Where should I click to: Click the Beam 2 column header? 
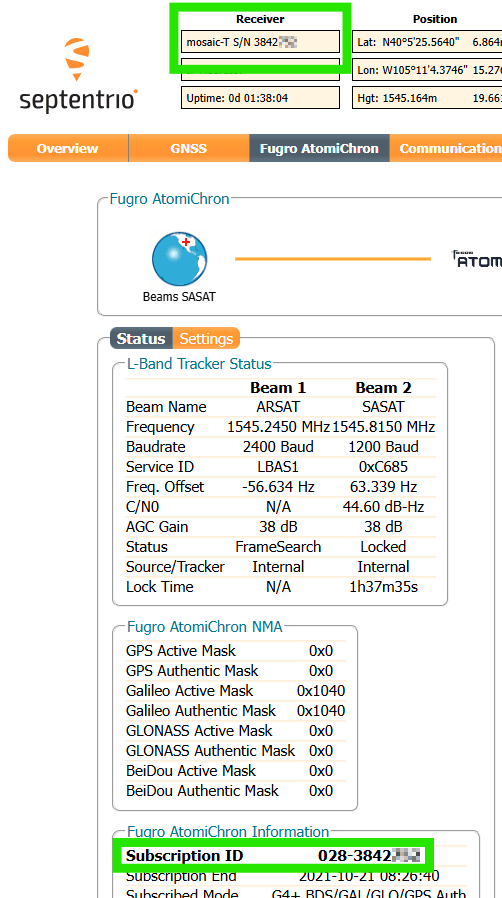click(384, 388)
